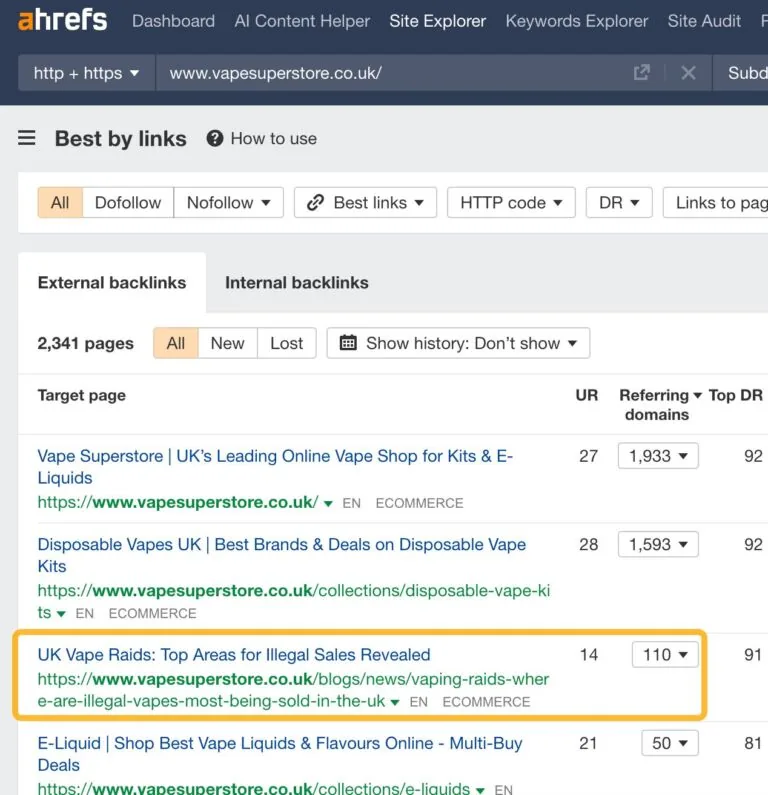
Task: Click the 2,341 pages count
Action: pos(86,343)
